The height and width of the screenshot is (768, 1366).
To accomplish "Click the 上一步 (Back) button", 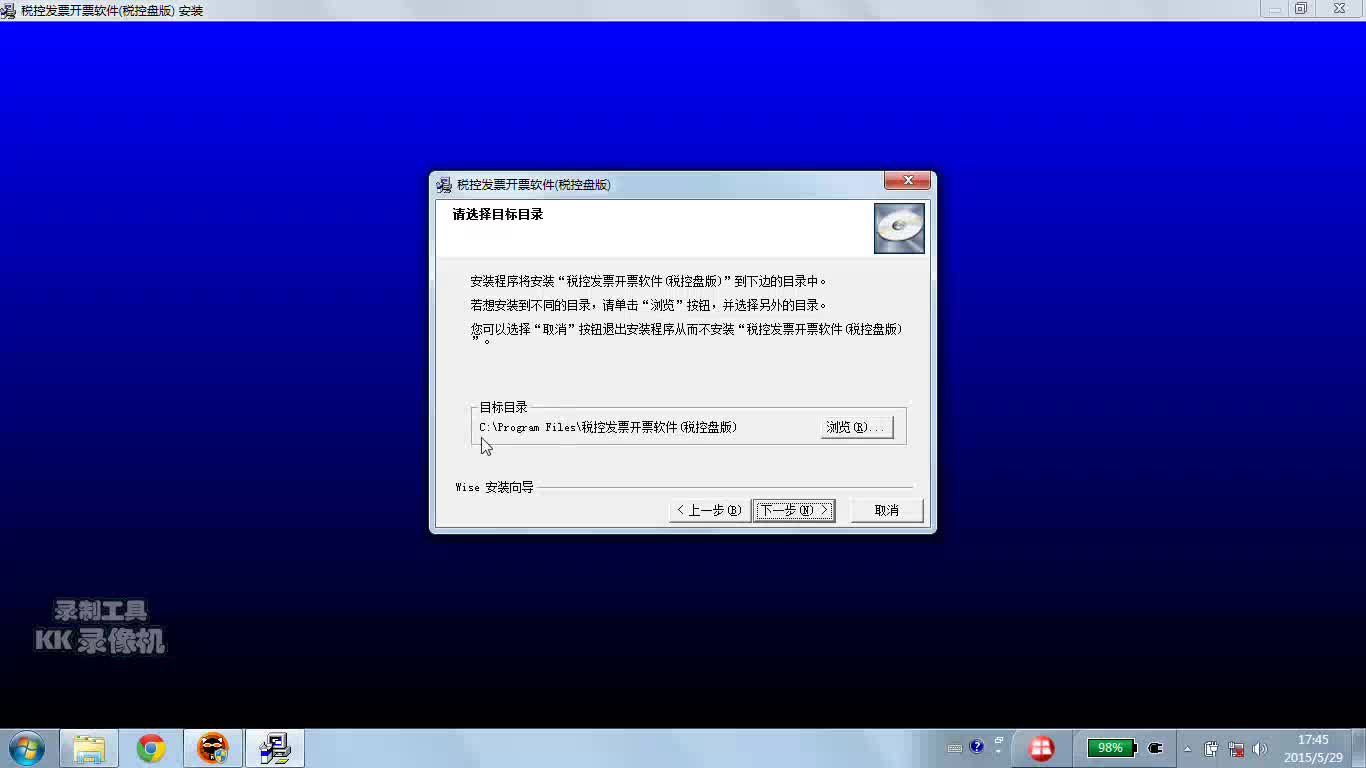I will coord(708,510).
